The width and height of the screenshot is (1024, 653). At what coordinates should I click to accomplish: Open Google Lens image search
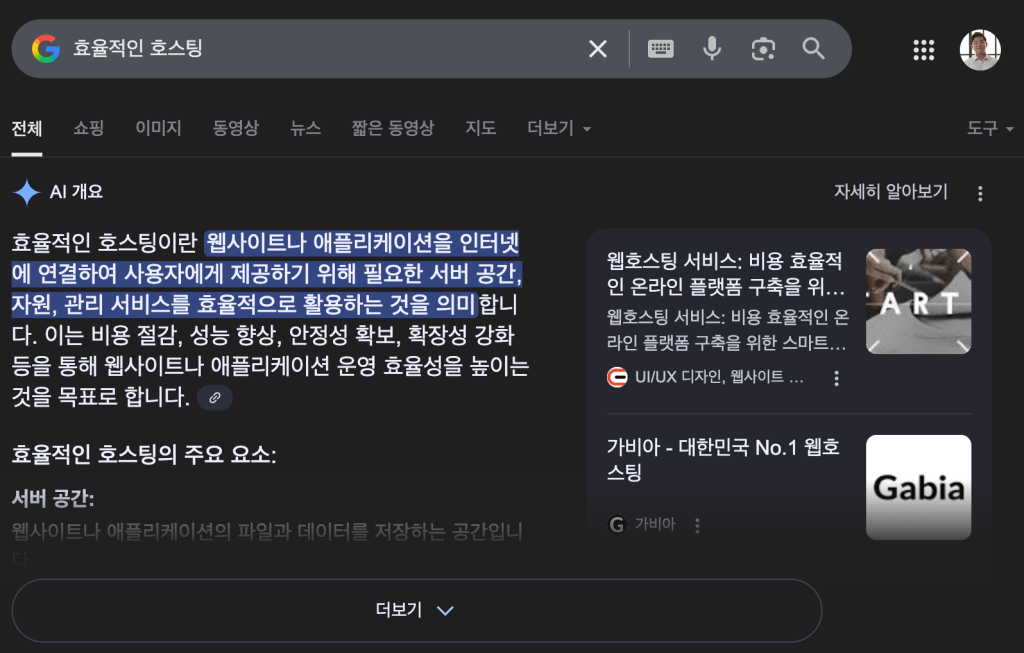click(x=762, y=47)
